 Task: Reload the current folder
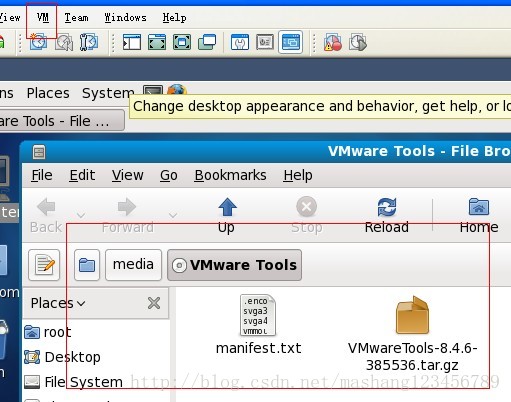click(x=387, y=215)
